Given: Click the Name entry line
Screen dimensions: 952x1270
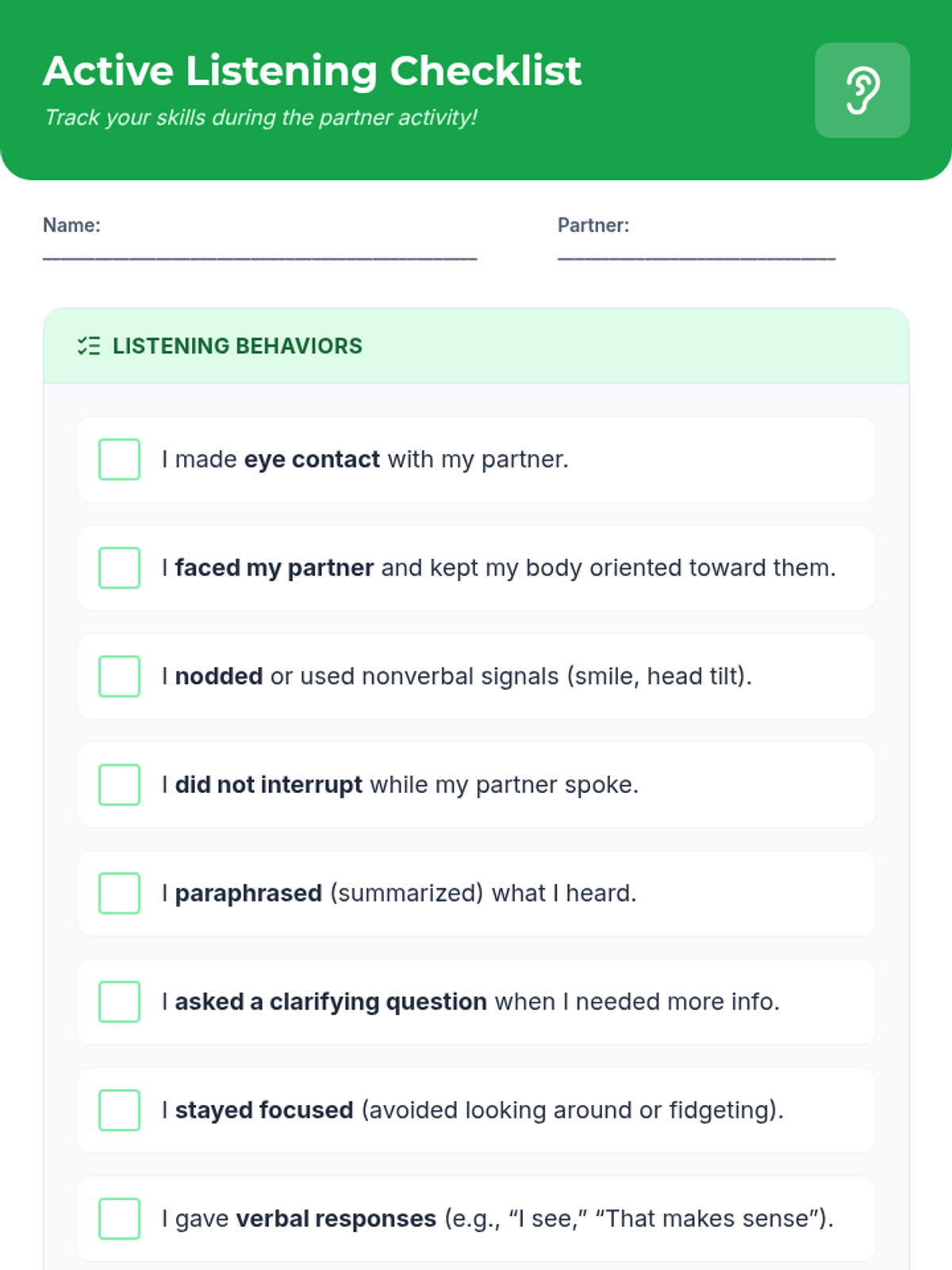Looking at the screenshot, I should click(259, 254).
